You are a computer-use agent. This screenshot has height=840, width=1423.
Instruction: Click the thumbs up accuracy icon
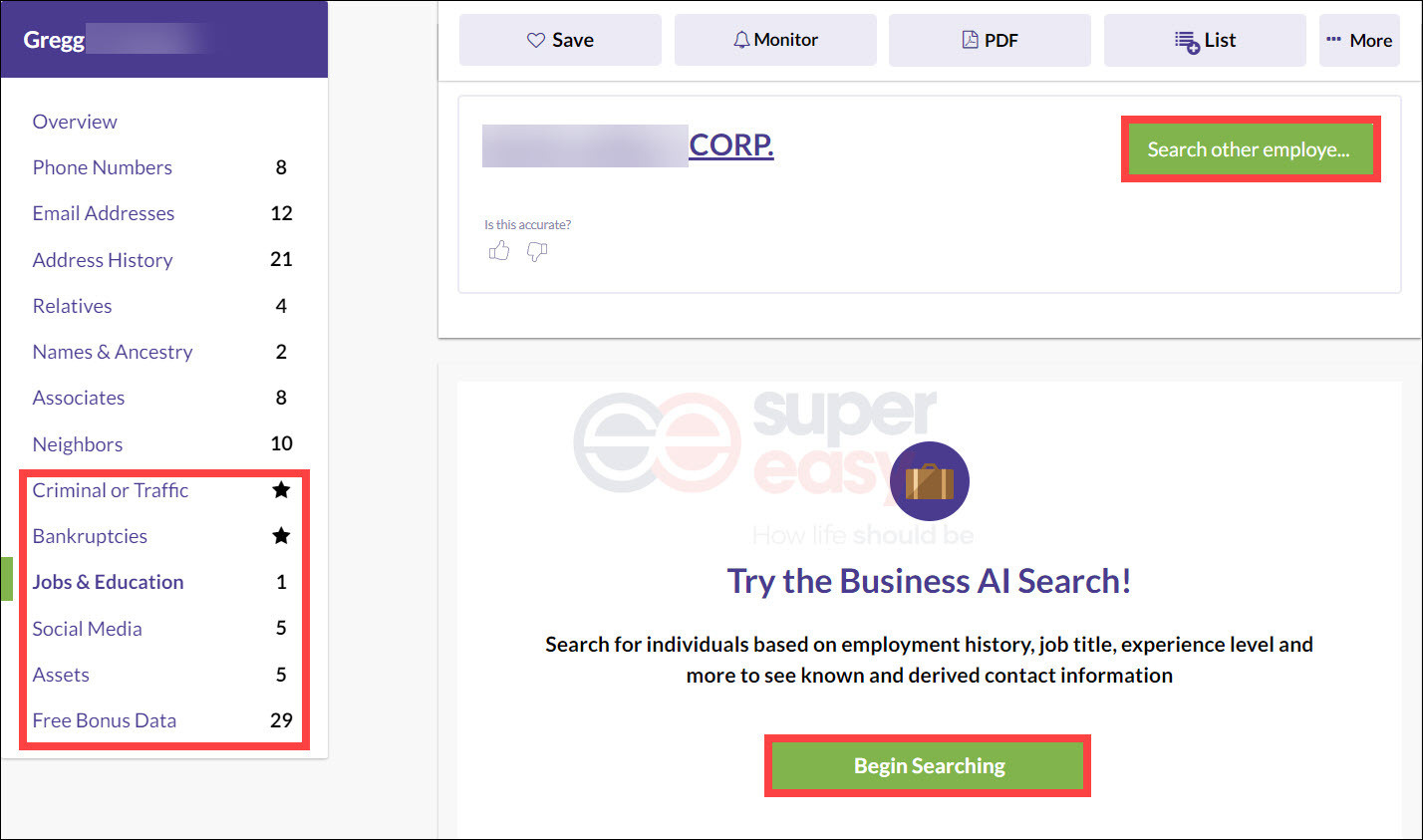click(499, 251)
